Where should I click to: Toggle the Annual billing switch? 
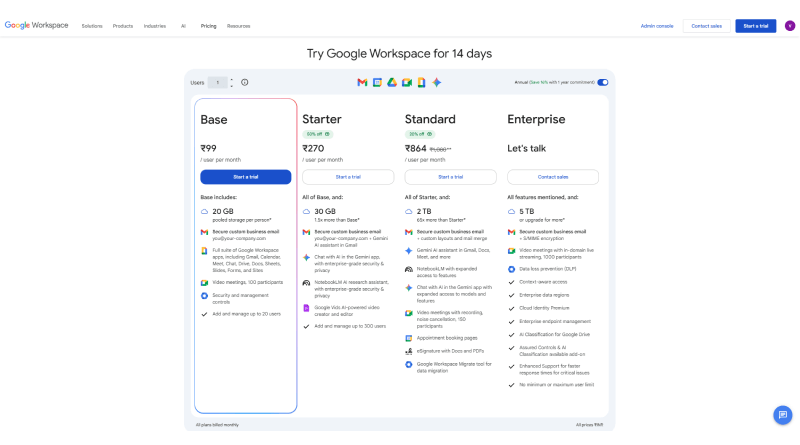tap(603, 82)
